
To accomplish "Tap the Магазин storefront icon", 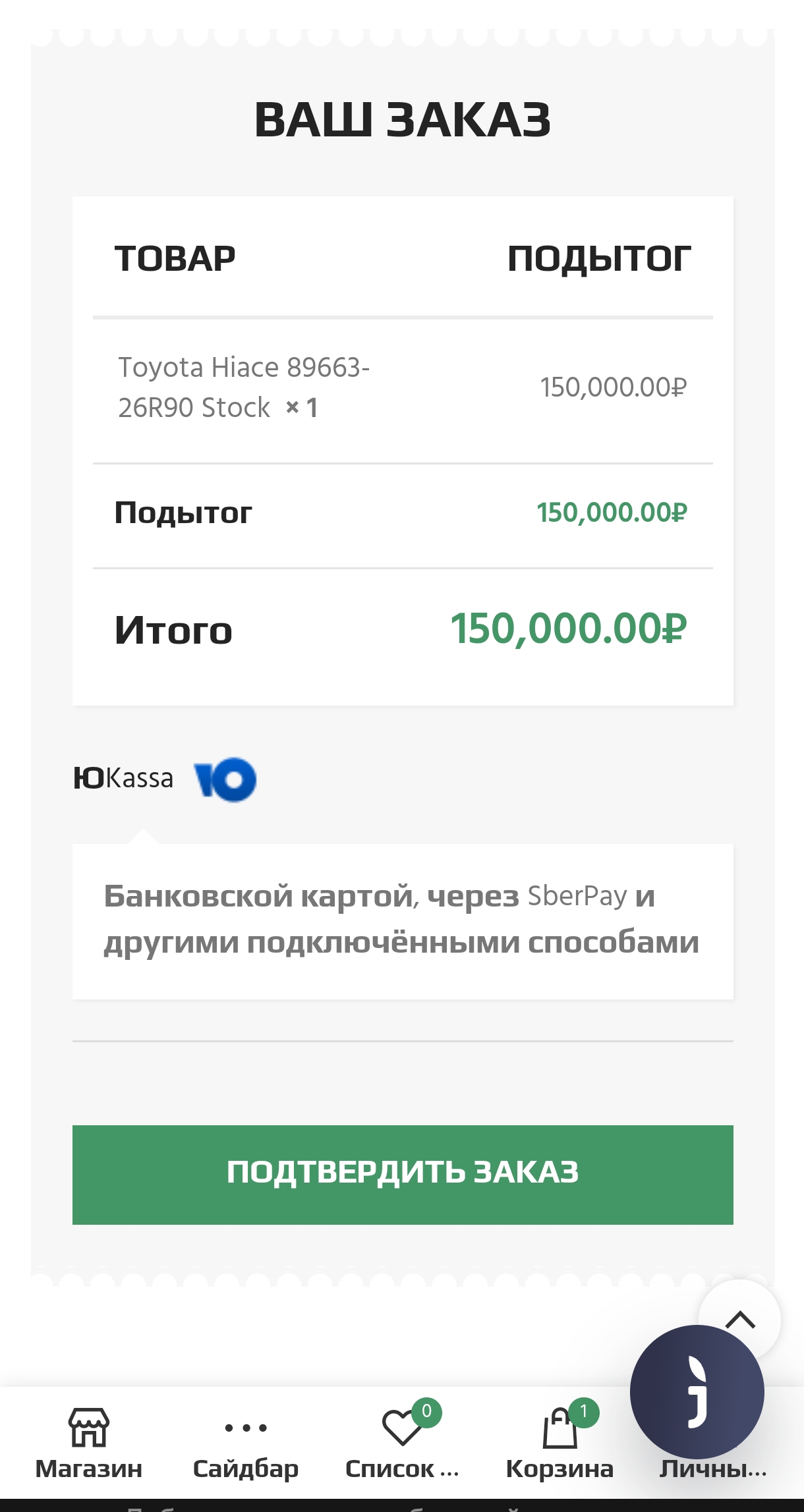I will (x=89, y=1427).
